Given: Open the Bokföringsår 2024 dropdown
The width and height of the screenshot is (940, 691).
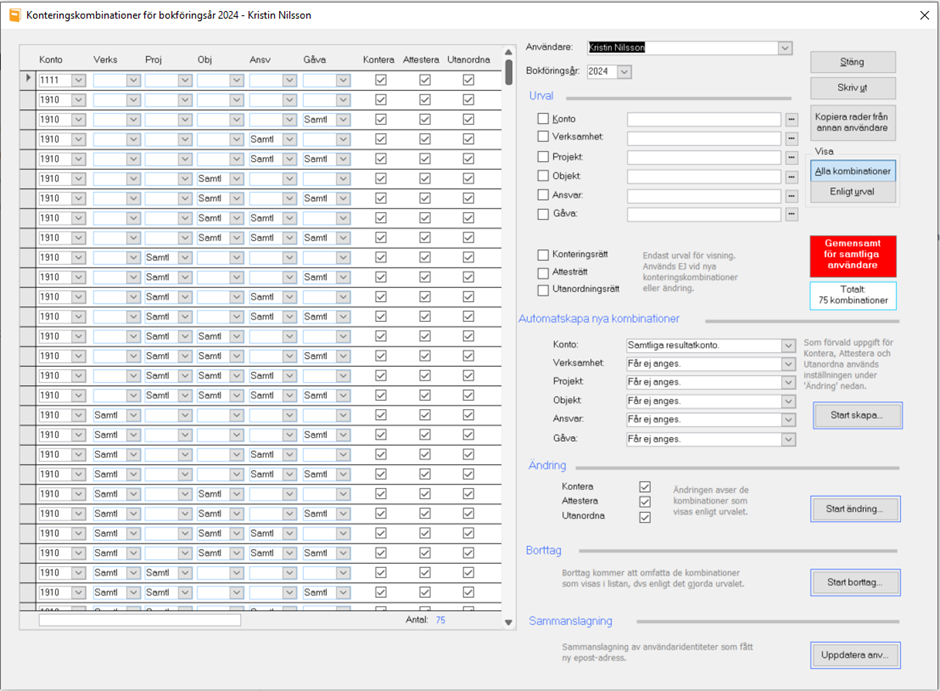Looking at the screenshot, I should click(624, 72).
